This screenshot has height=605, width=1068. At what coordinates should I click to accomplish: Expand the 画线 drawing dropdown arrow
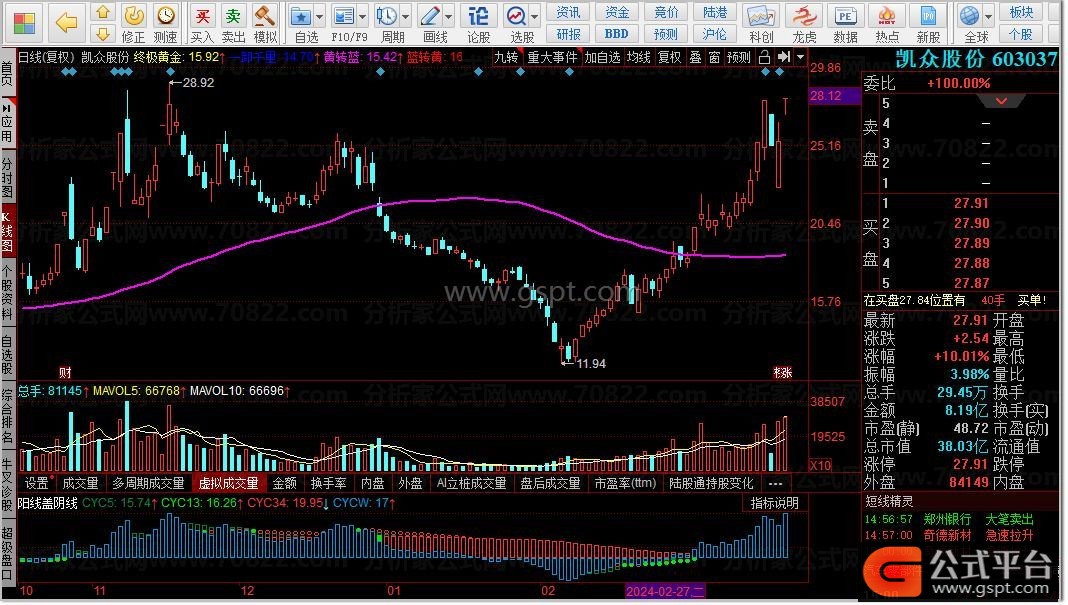coord(448,16)
